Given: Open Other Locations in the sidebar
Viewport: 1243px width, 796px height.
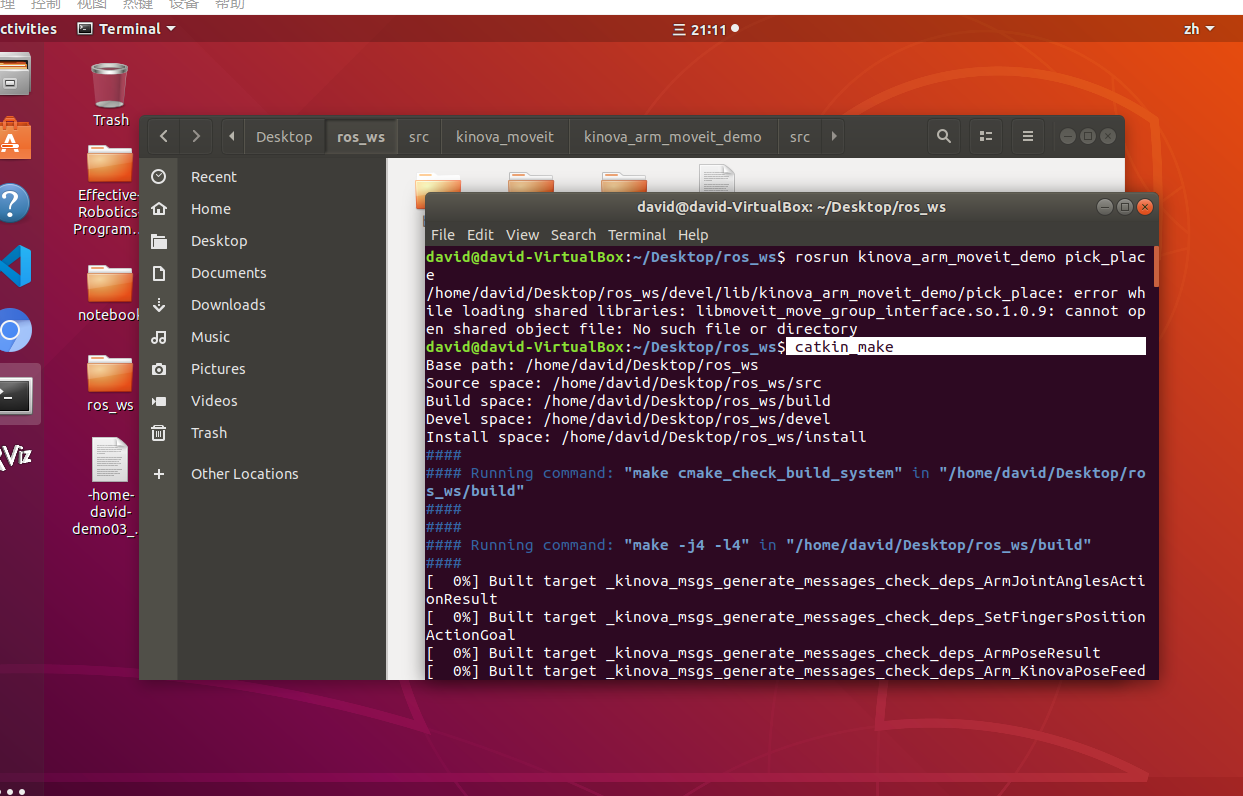Looking at the screenshot, I should 244,473.
